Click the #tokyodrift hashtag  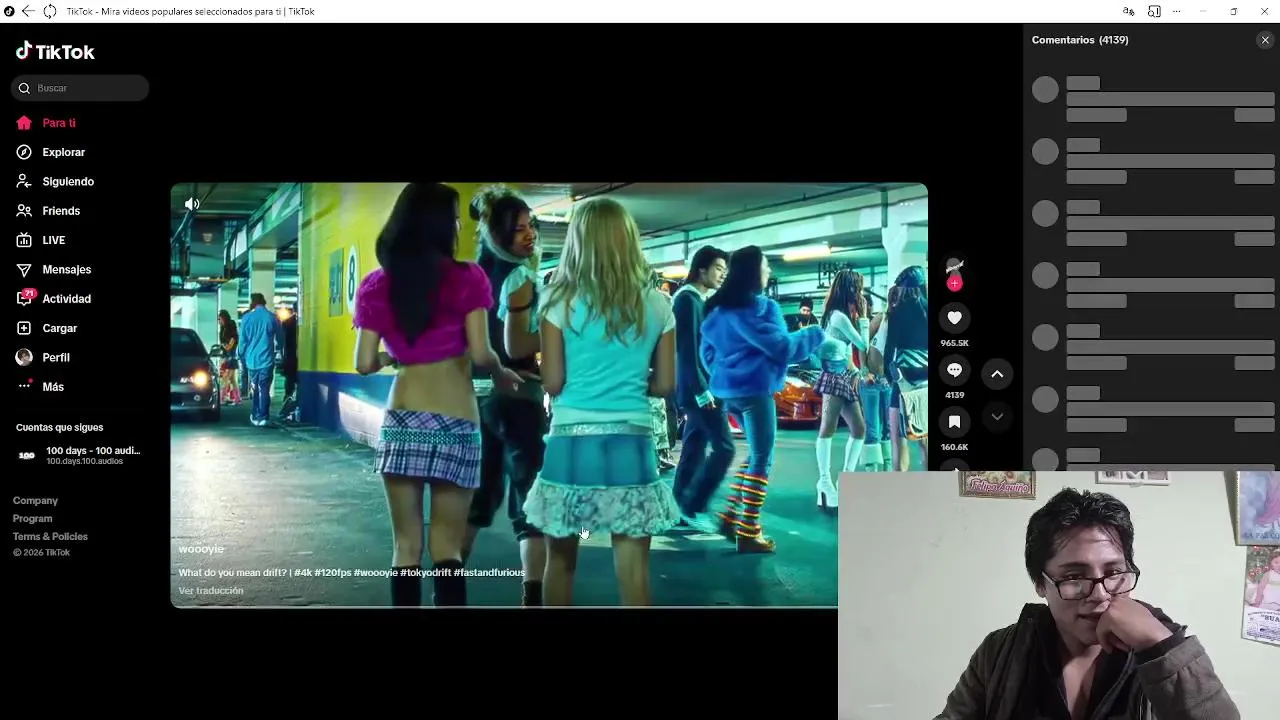(425, 573)
